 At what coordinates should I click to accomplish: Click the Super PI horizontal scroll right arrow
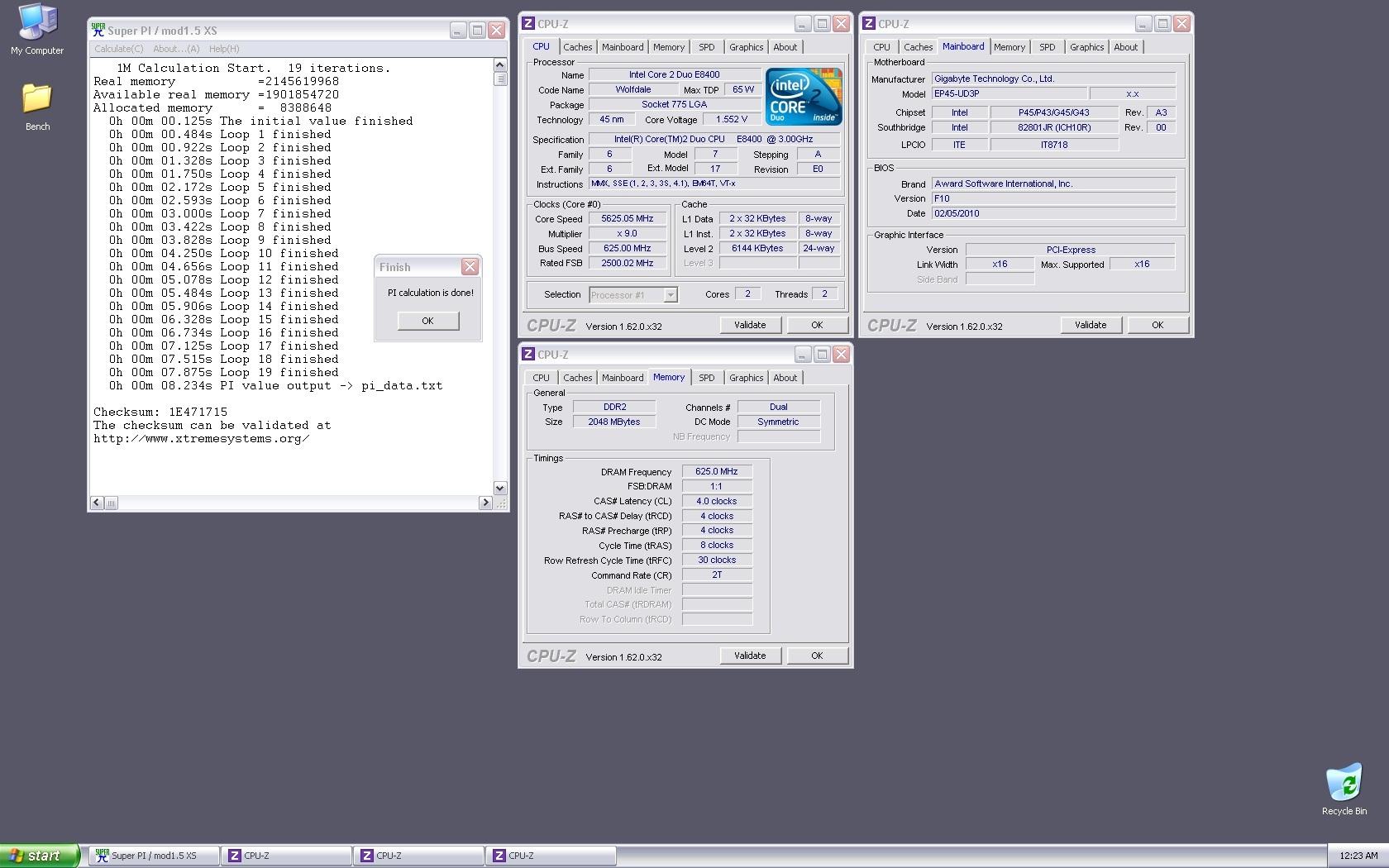(485, 503)
